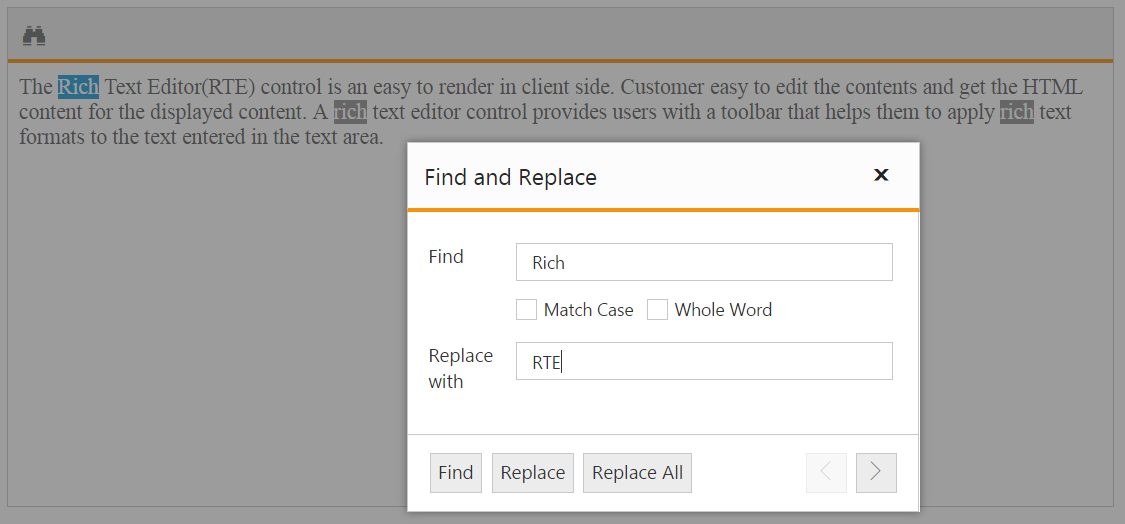Viewport: 1125px width, 524px height.
Task: Click the "Find" label beside search input
Action: pos(446,257)
